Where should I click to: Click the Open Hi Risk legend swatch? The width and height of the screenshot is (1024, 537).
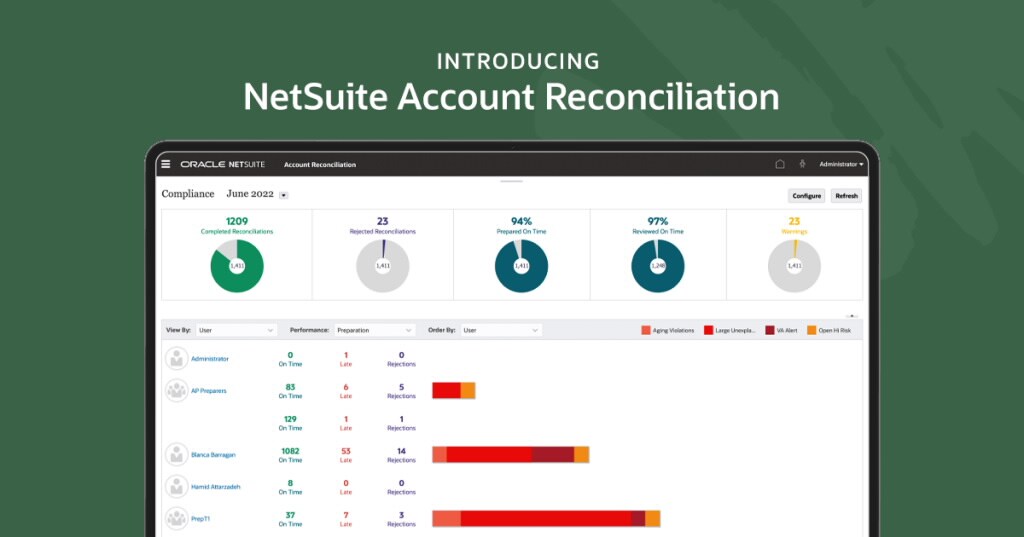point(812,331)
